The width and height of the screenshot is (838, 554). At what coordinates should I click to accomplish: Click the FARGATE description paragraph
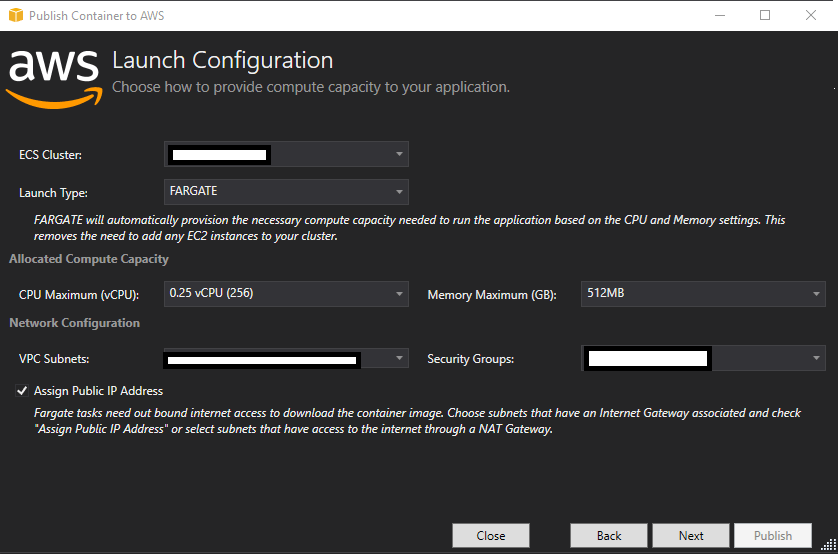[x=409, y=228]
